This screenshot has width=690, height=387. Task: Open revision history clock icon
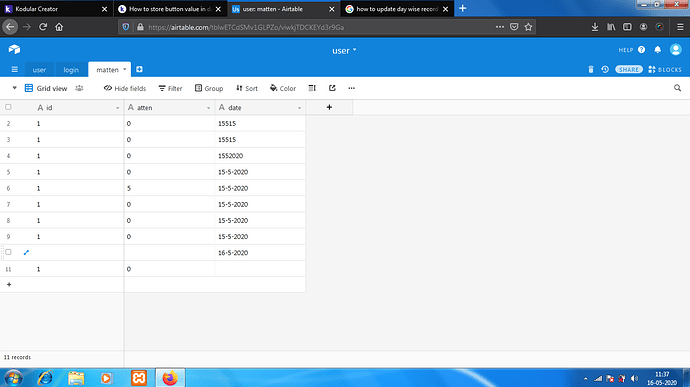tap(605, 70)
